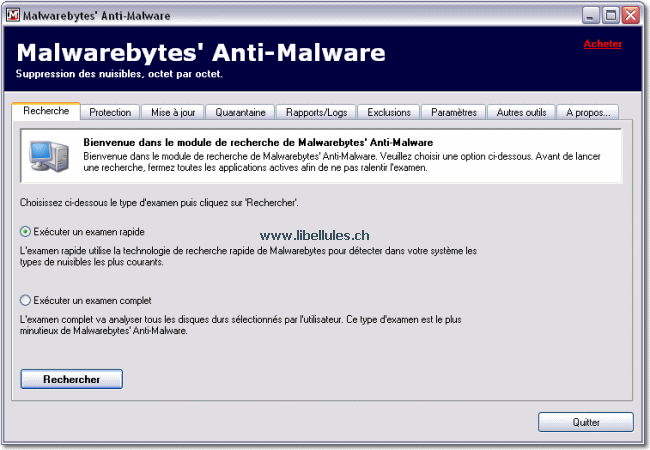Image resolution: width=650 pixels, height=450 pixels.
Task: Open the Paramètres tab
Action: point(454,112)
